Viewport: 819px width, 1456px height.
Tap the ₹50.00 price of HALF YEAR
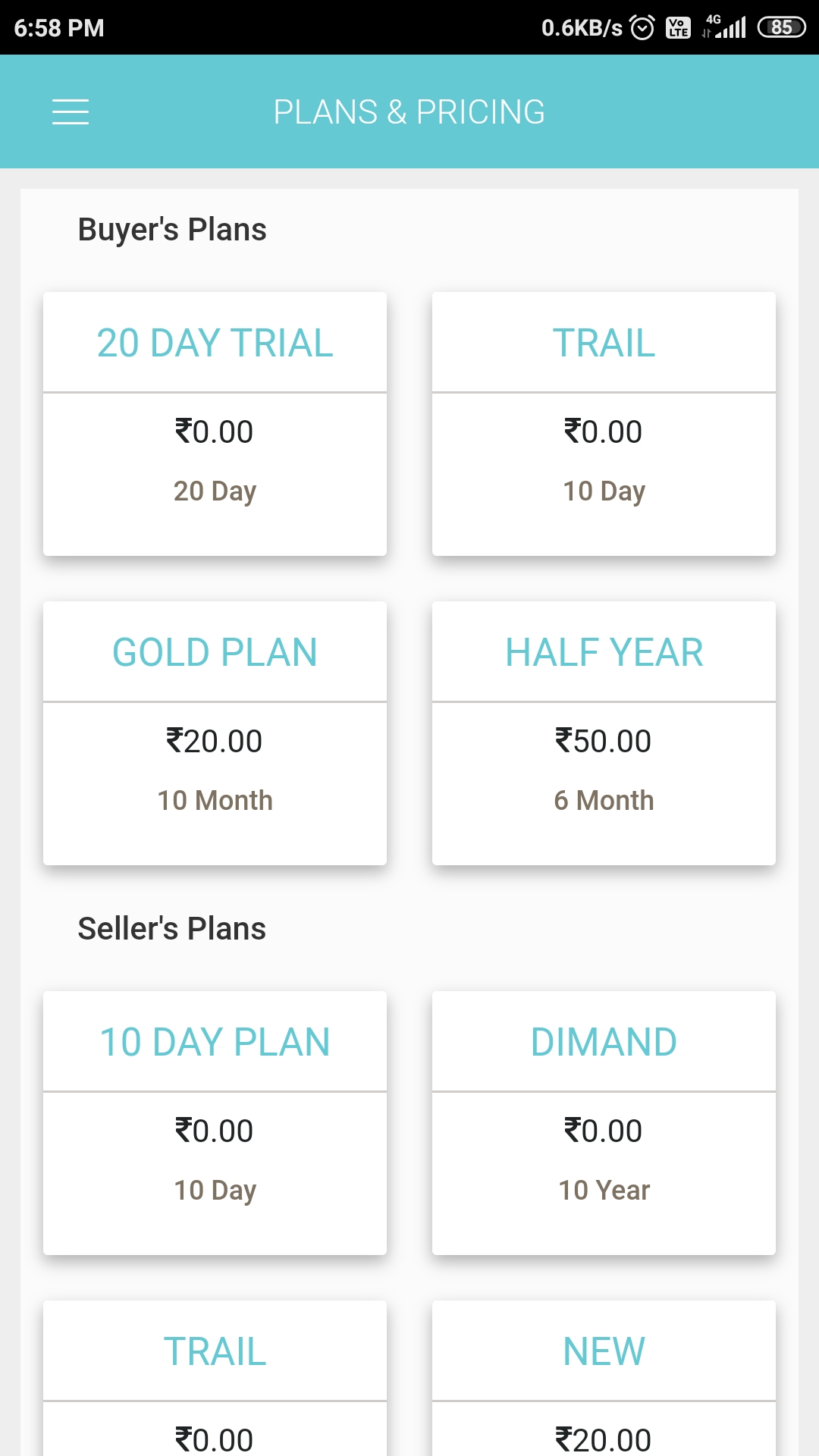(x=604, y=741)
